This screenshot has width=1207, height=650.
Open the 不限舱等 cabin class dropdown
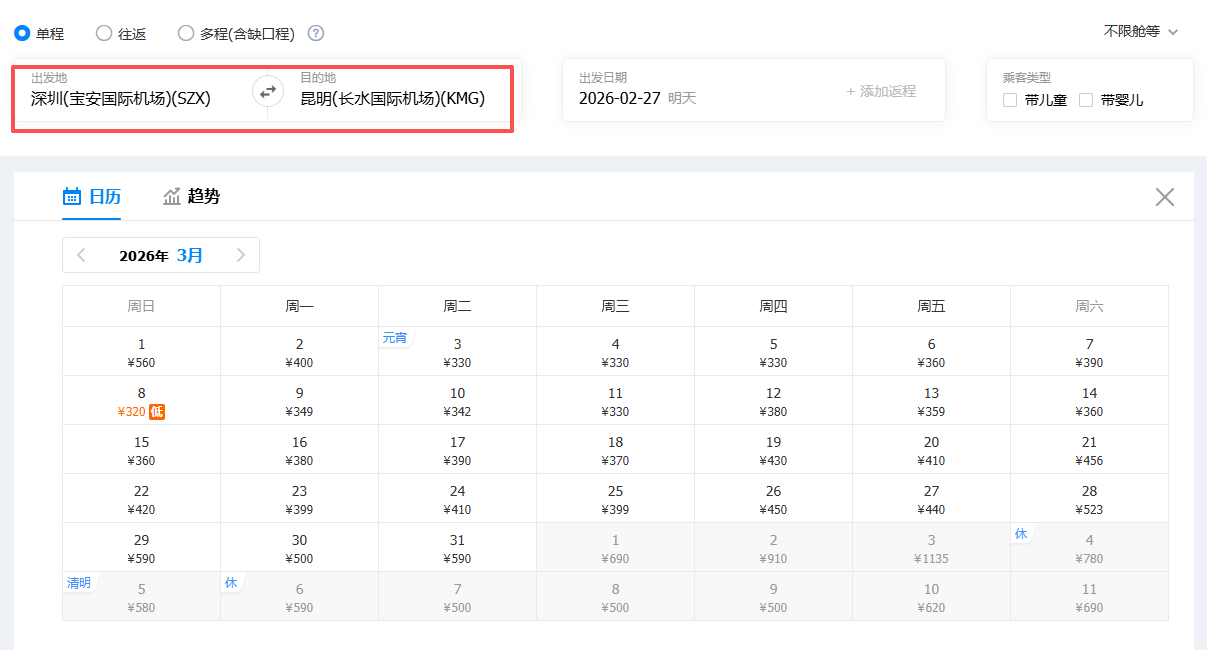1140,32
